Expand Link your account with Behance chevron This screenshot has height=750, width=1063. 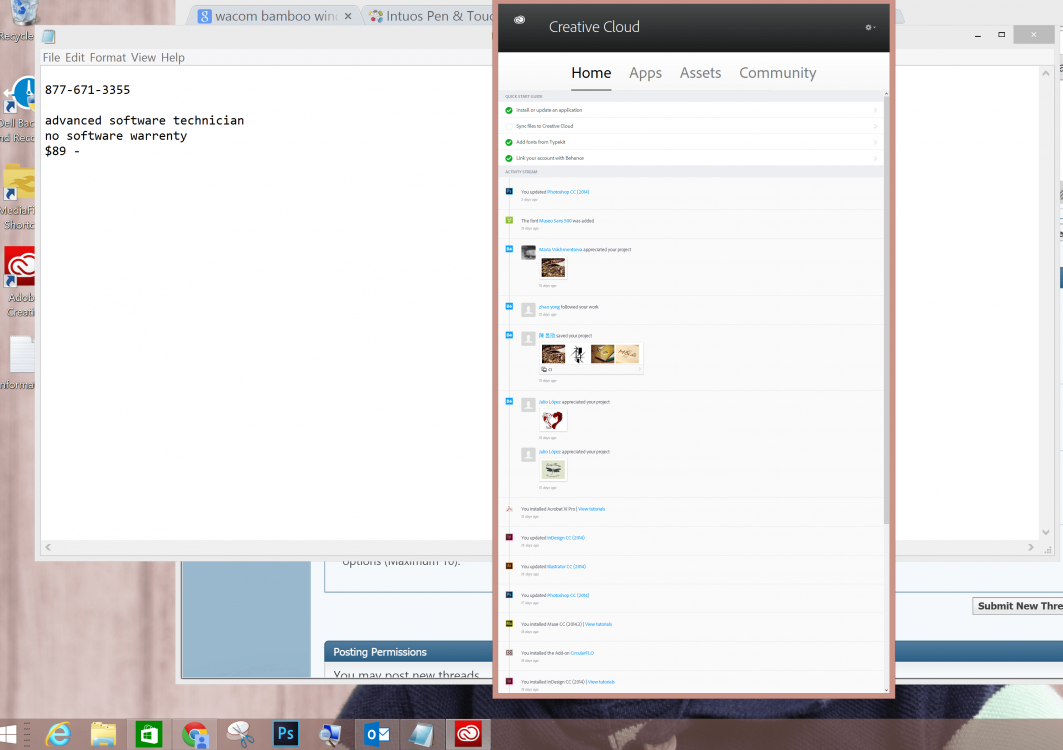coord(875,159)
